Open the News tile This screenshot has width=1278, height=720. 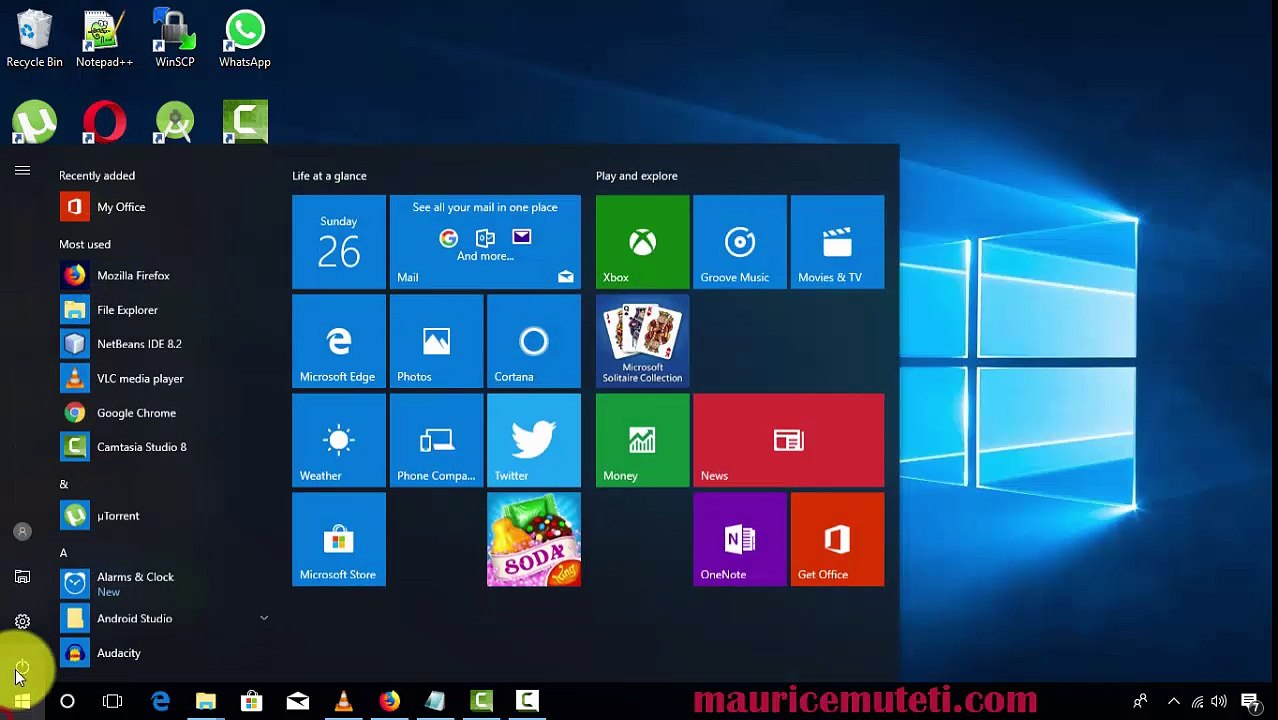click(x=788, y=440)
